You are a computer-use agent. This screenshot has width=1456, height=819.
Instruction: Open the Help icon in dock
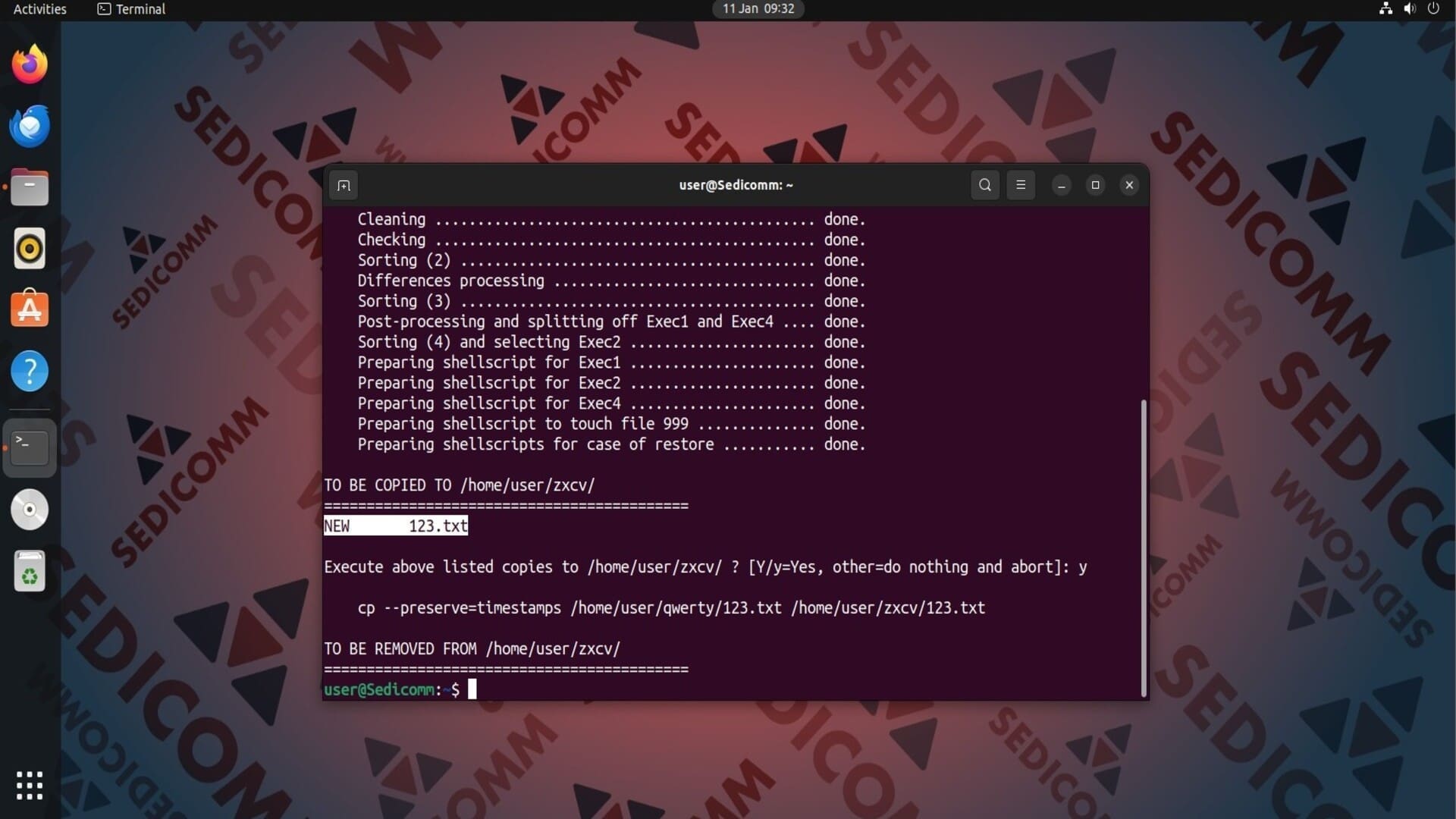30,372
